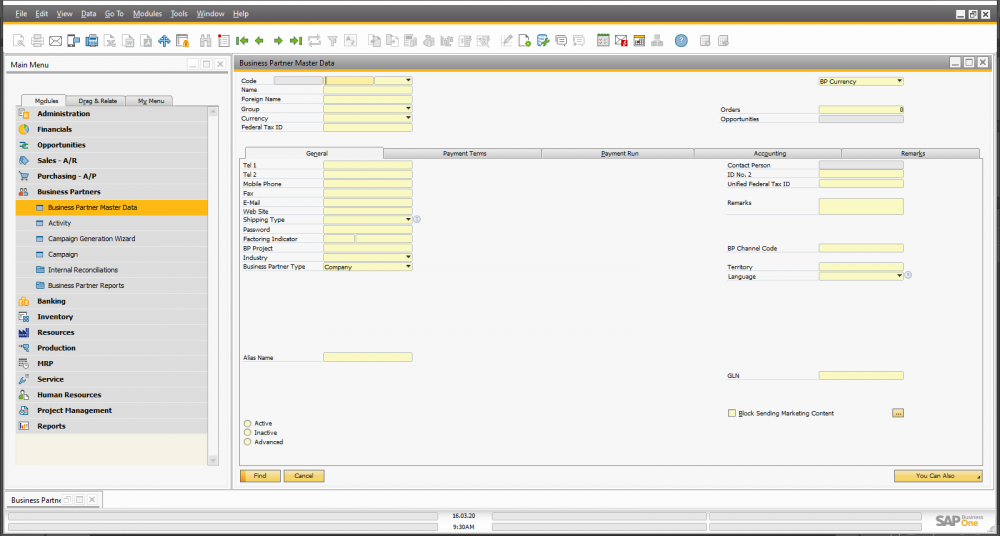
Task: Open the Help question mark icon
Action: point(681,41)
